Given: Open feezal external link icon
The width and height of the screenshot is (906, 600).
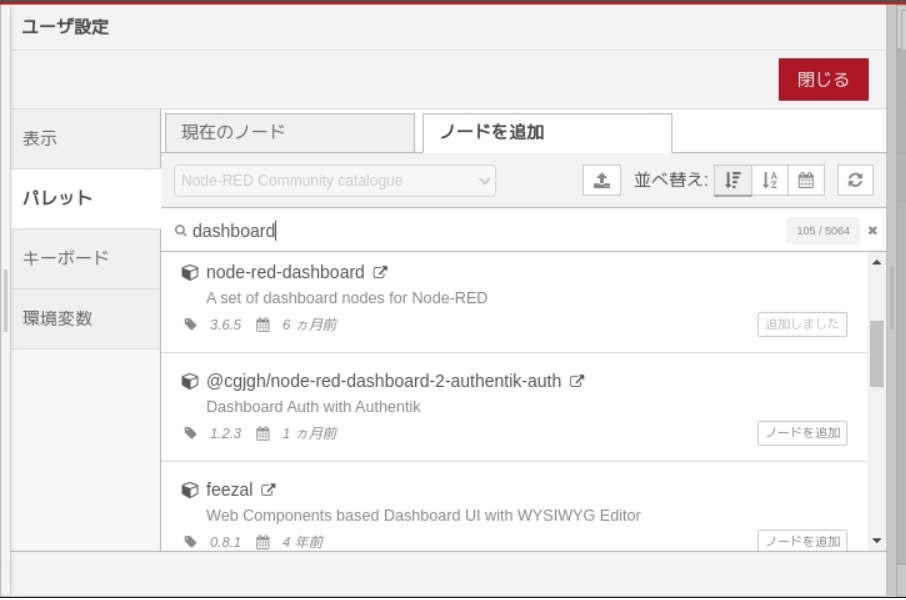Looking at the screenshot, I should click(268, 490).
